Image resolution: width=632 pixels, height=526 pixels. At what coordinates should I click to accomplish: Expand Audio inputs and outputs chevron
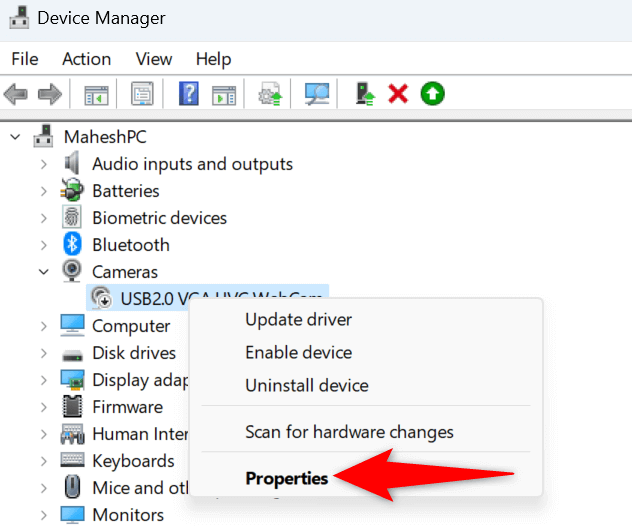(x=44, y=164)
